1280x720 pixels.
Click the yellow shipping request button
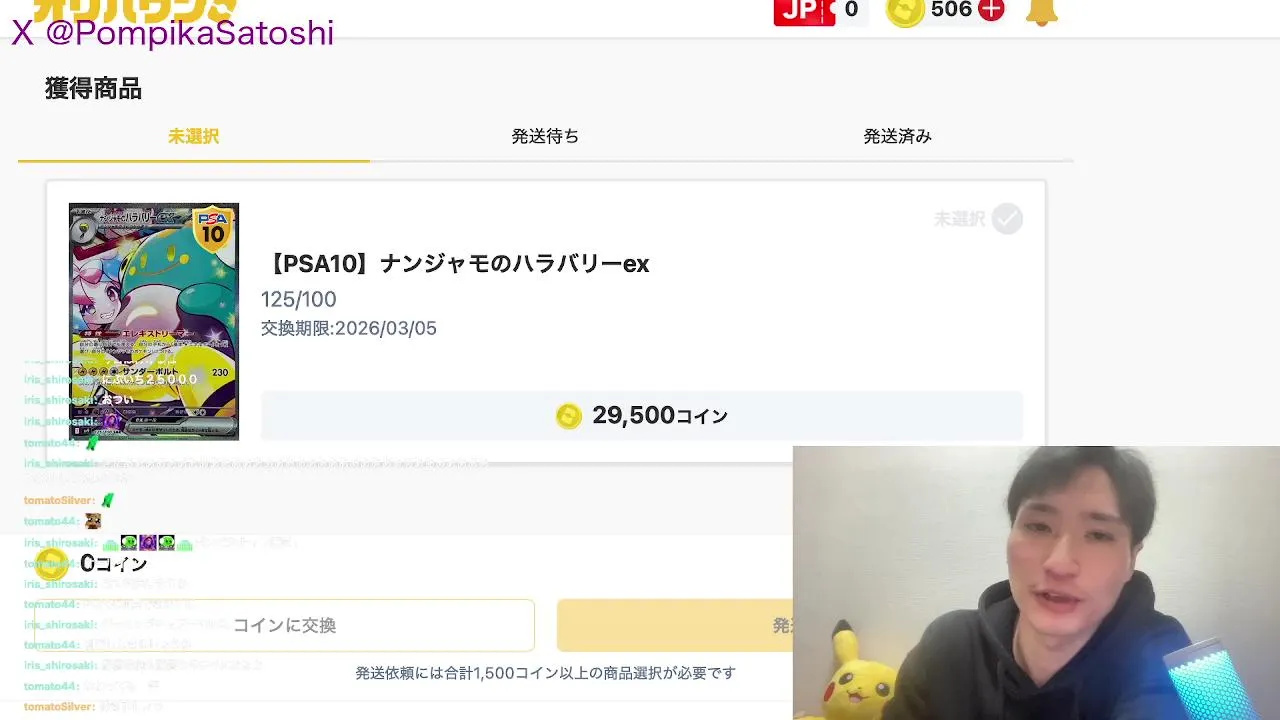(x=675, y=625)
